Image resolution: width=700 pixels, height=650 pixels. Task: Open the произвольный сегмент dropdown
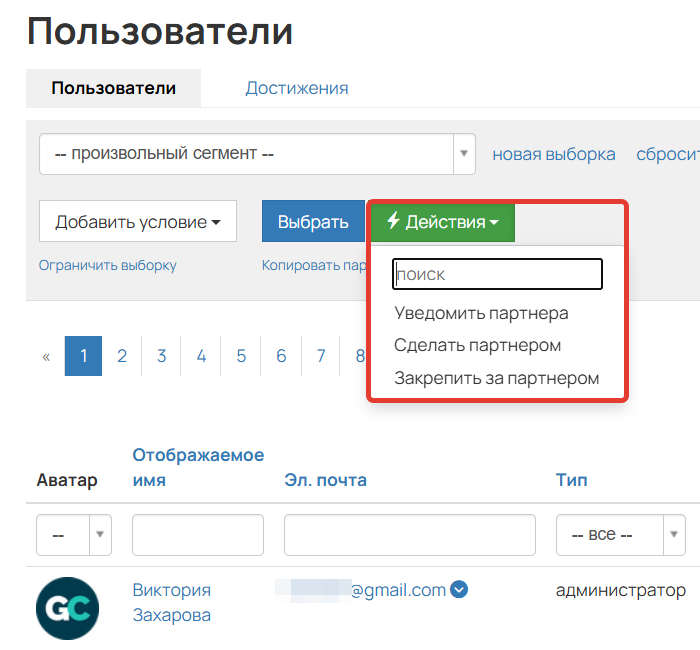257,154
